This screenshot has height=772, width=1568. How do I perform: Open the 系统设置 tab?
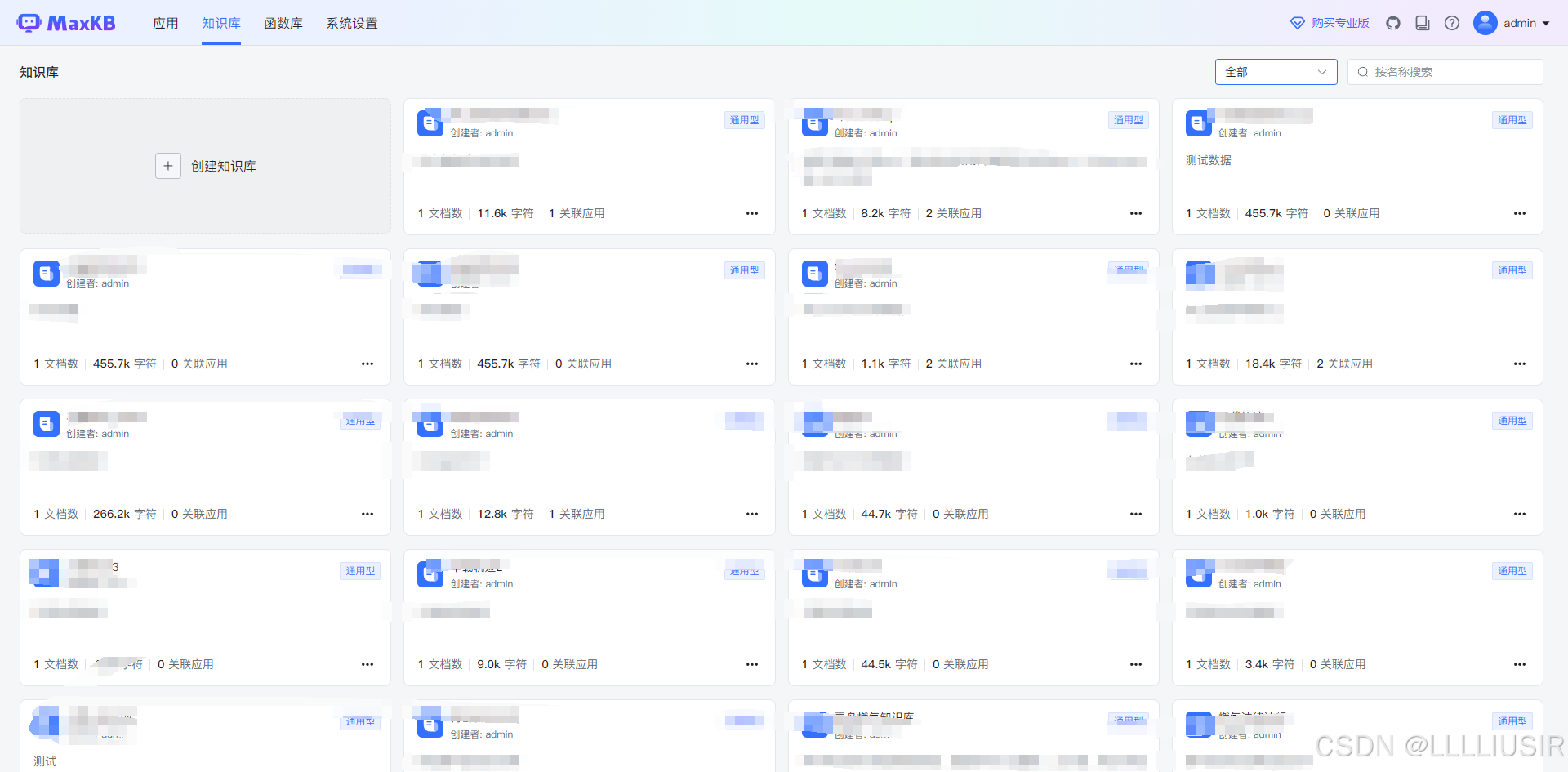coord(352,23)
